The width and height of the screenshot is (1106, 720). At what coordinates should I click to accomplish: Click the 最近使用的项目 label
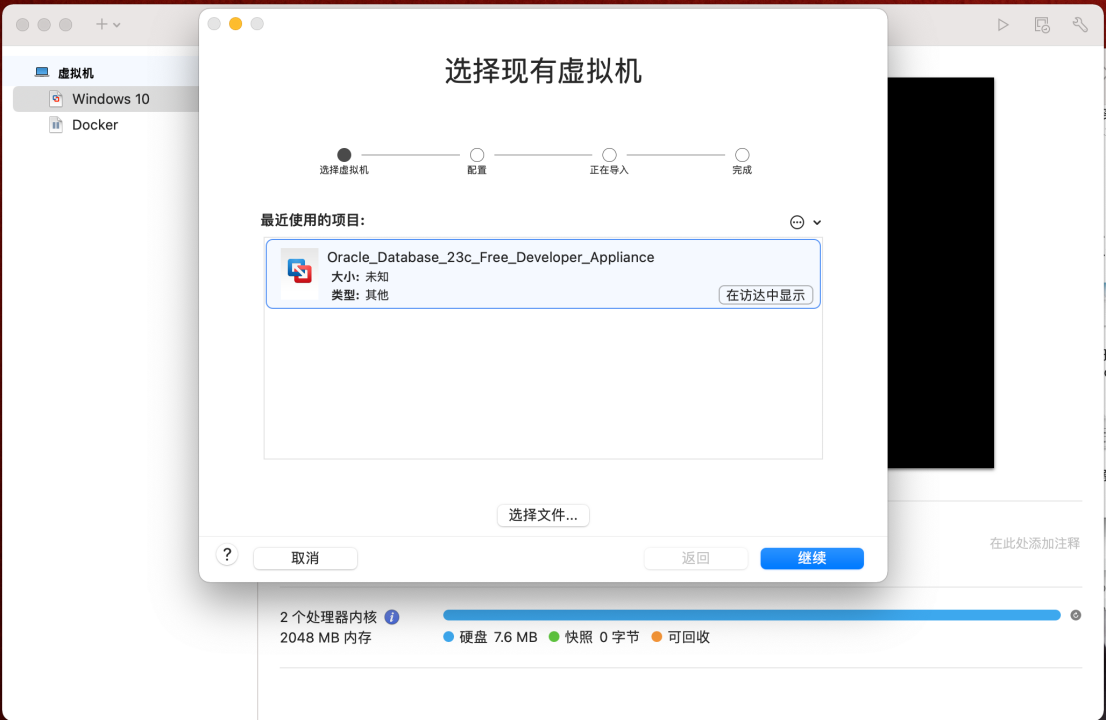coord(312,220)
